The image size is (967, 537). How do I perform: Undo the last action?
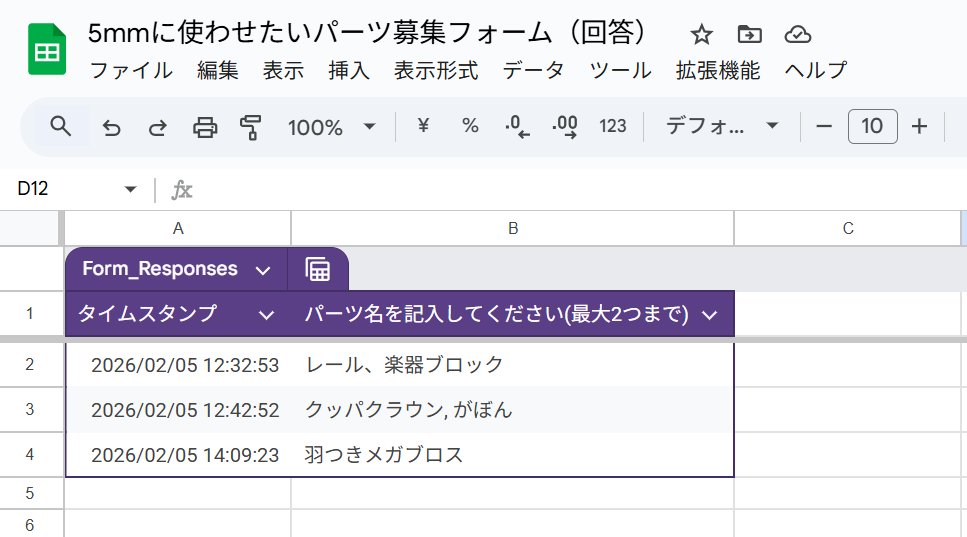click(x=112, y=128)
